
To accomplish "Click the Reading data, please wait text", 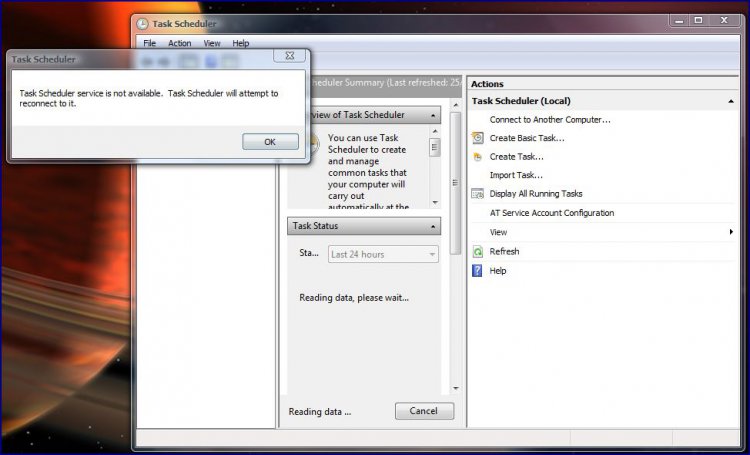I will pos(354,298).
